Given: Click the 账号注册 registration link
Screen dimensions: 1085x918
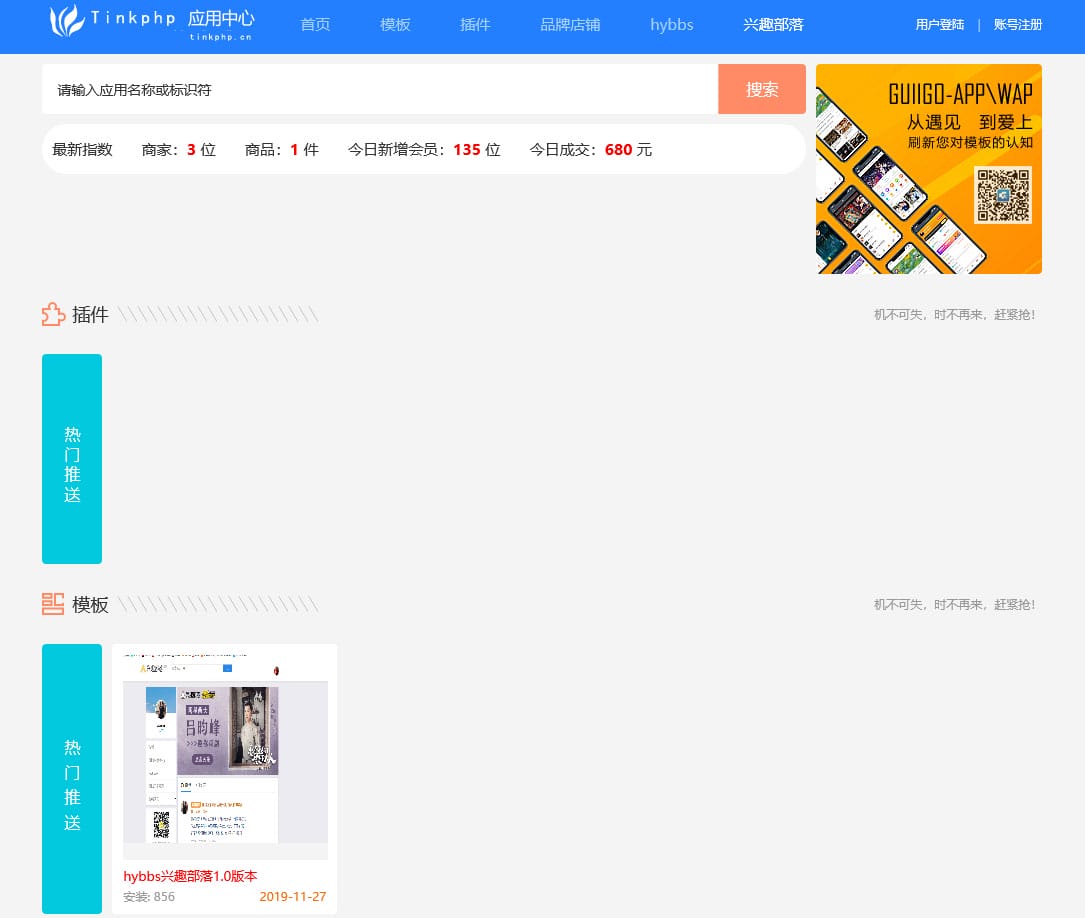Looking at the screenshot, I should [1017, 24].
